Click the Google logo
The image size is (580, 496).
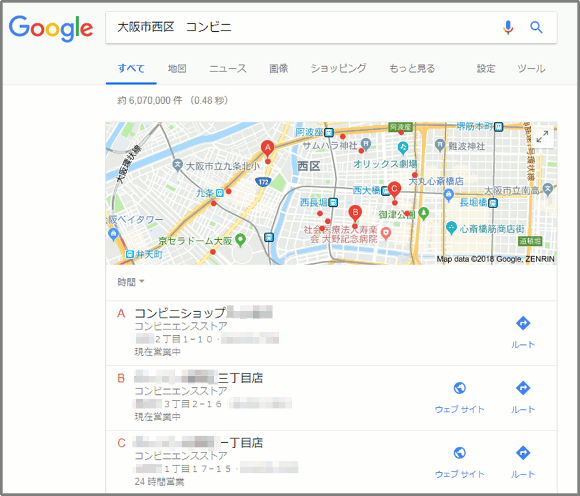coord(51,28)
